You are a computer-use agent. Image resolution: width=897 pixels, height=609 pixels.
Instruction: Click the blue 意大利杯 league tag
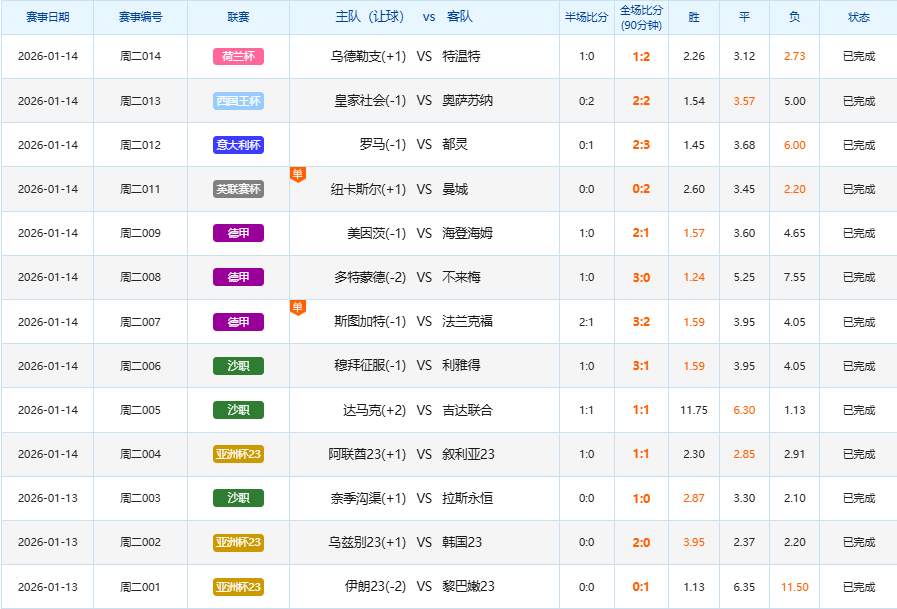point(239,145)
